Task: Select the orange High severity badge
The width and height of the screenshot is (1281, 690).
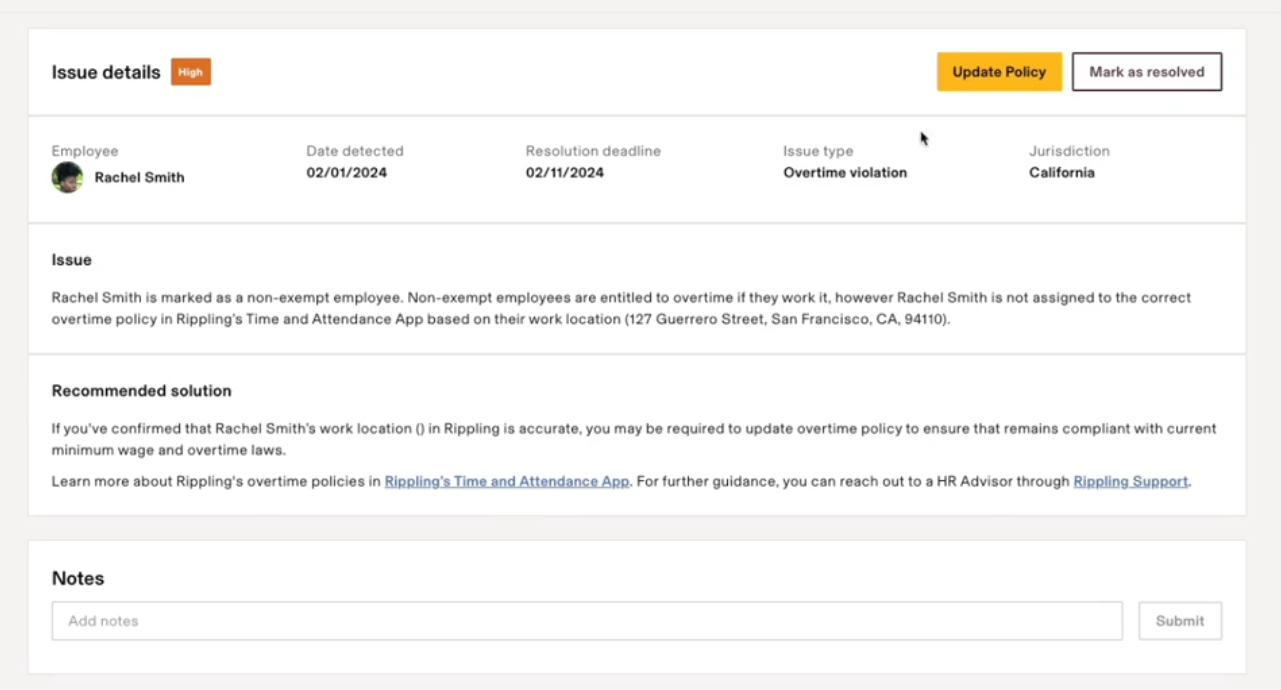Action: tap(190, 72)
